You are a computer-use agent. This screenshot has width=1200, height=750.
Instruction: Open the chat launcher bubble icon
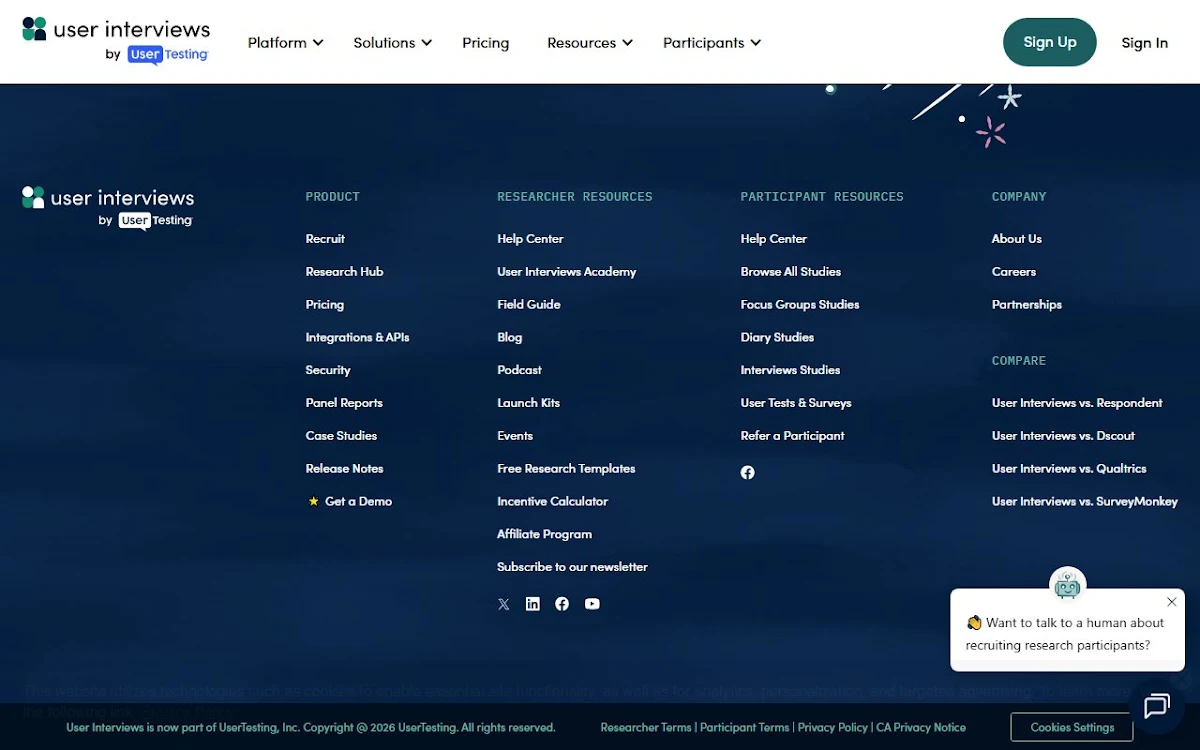coord(1157,706)
